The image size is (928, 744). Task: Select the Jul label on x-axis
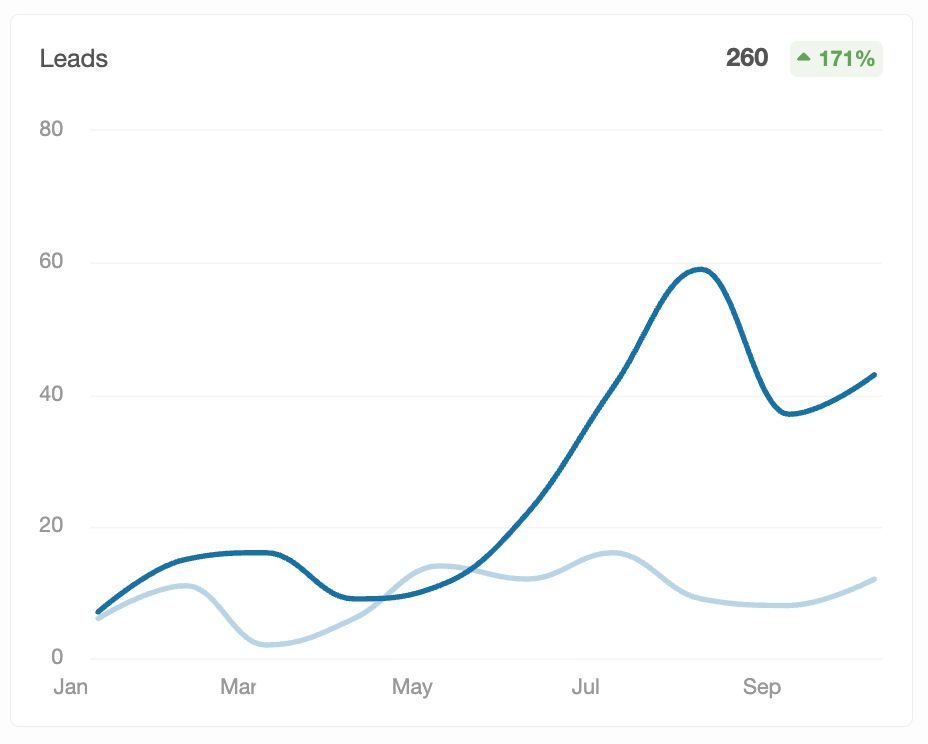click(x=586, y=687)
